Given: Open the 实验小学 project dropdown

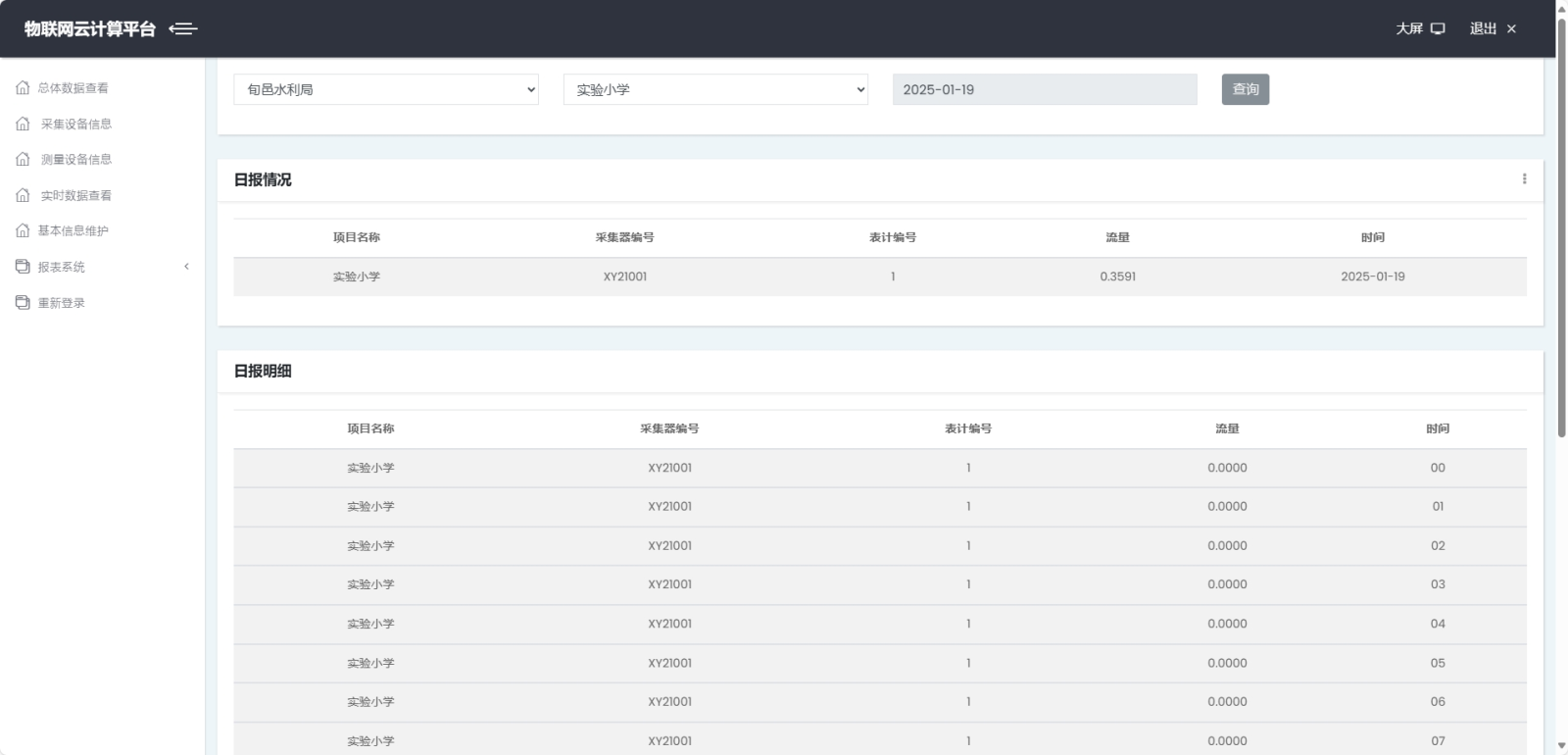Looking at the screenshot, I should 715,89.
